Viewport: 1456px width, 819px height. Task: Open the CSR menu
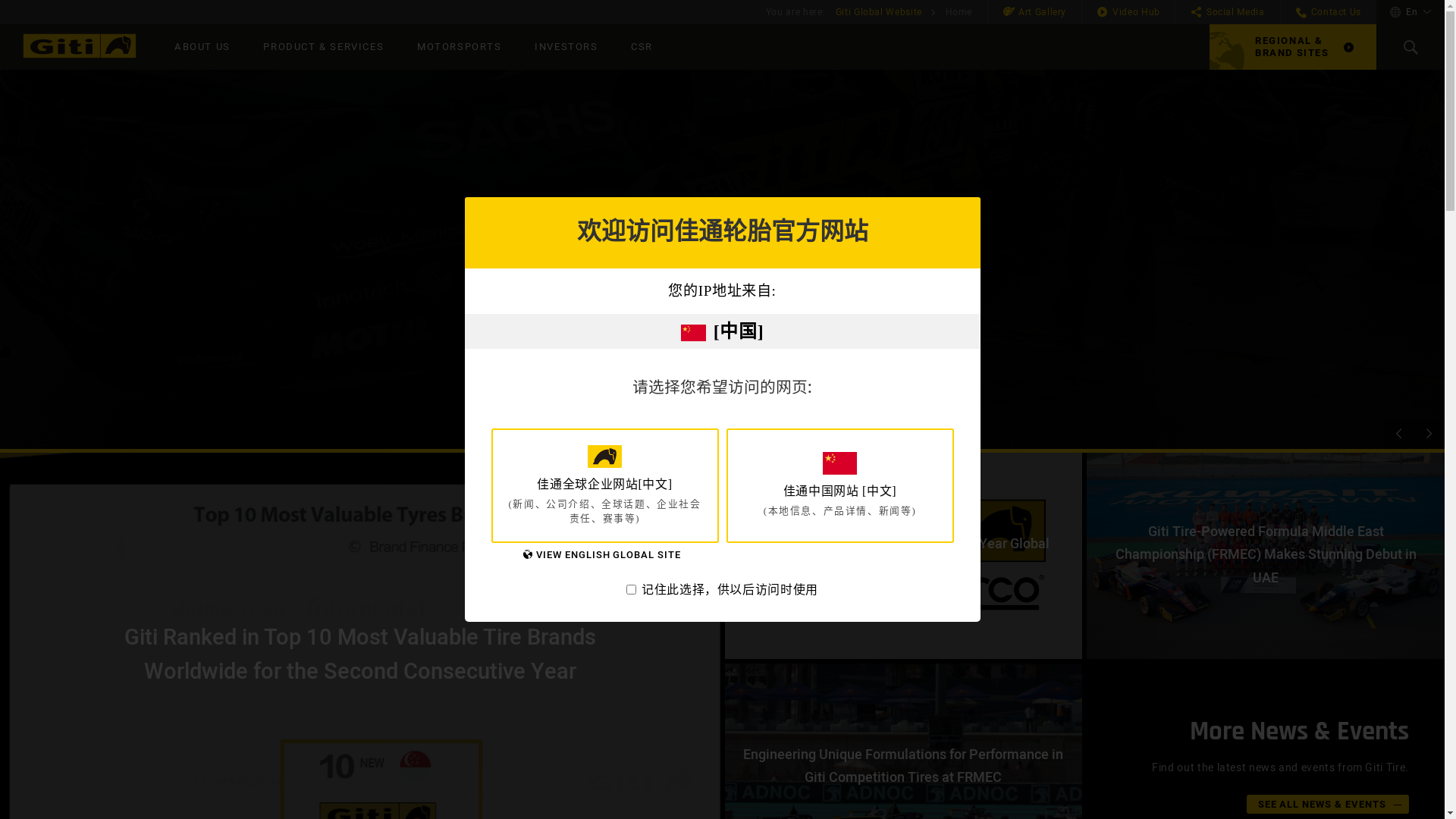tap(642, 47)
